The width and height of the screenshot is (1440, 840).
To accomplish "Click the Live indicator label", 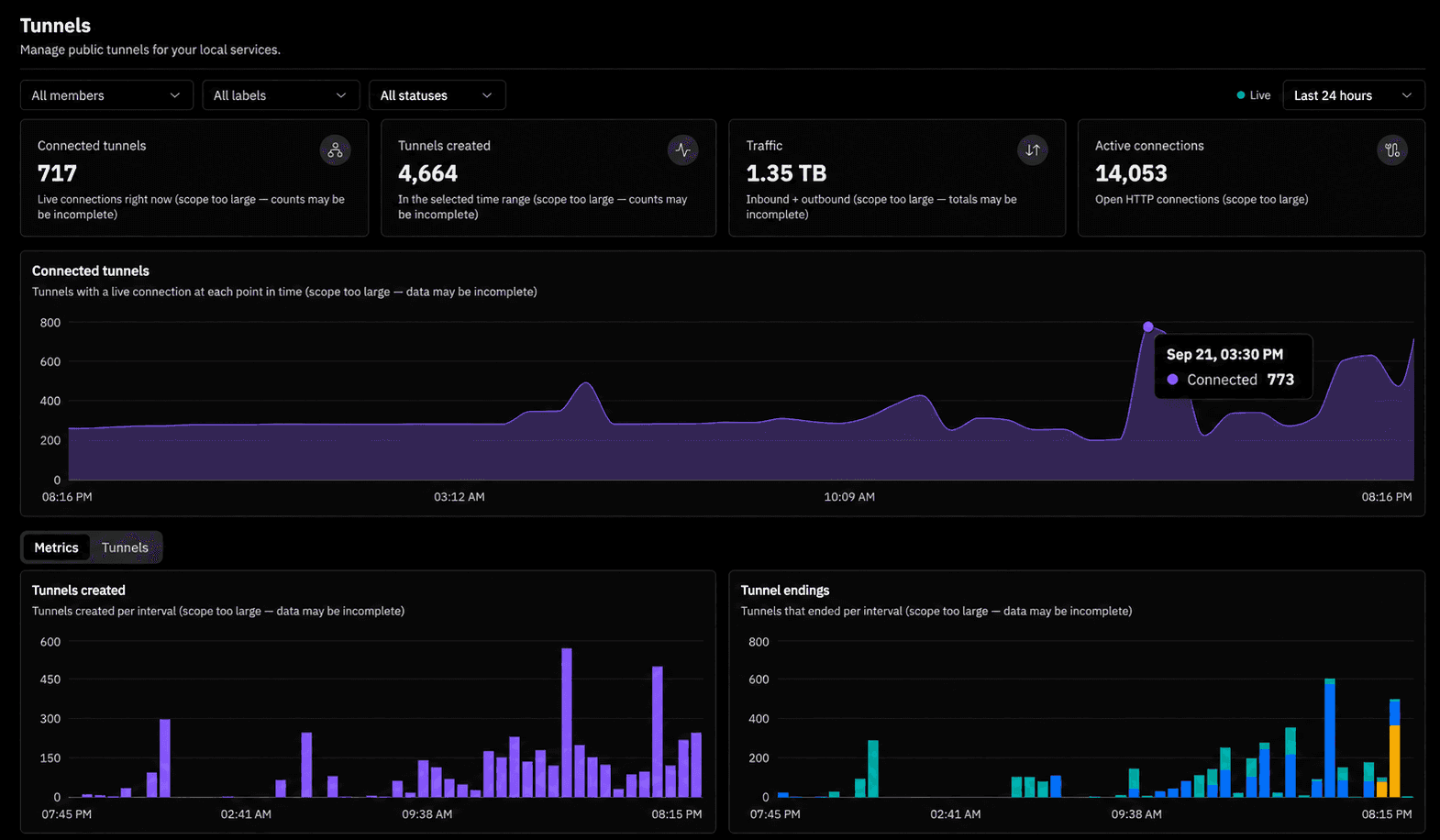I will click(x=1260, y=95).
